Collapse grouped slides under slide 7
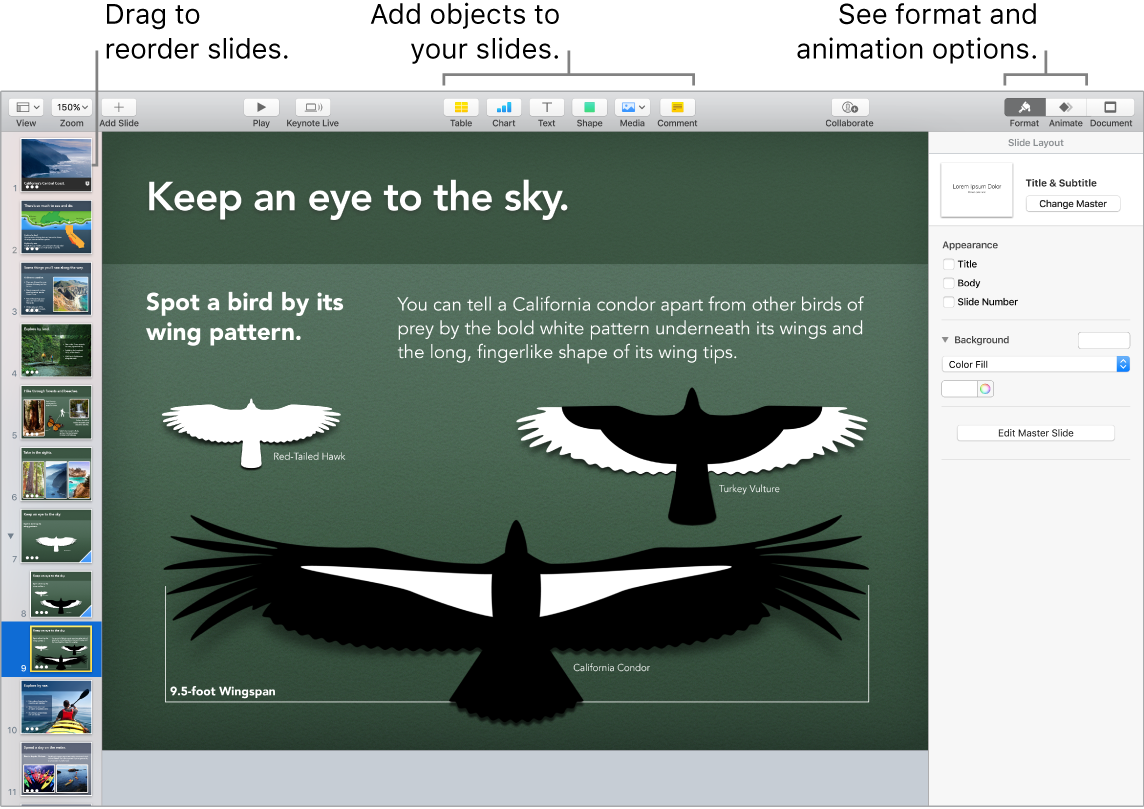Screen dimensions: 1144x809 click(x=10, y=535)
